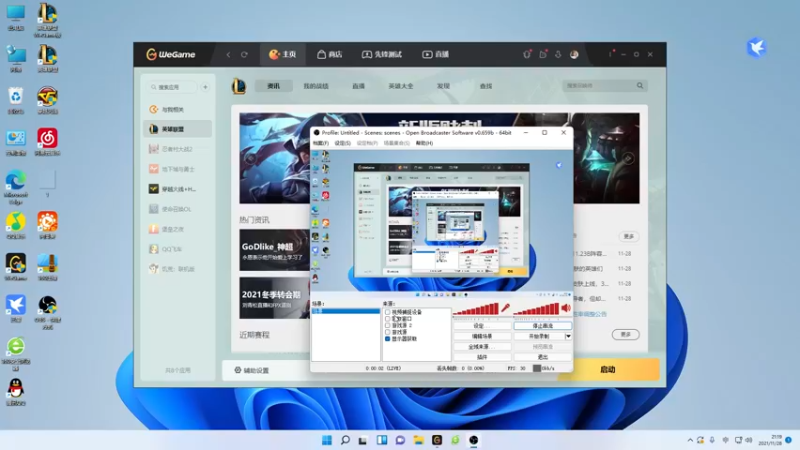Open the download icon in WeGame header
Viewport: 800px width, 450px height.
558,54
